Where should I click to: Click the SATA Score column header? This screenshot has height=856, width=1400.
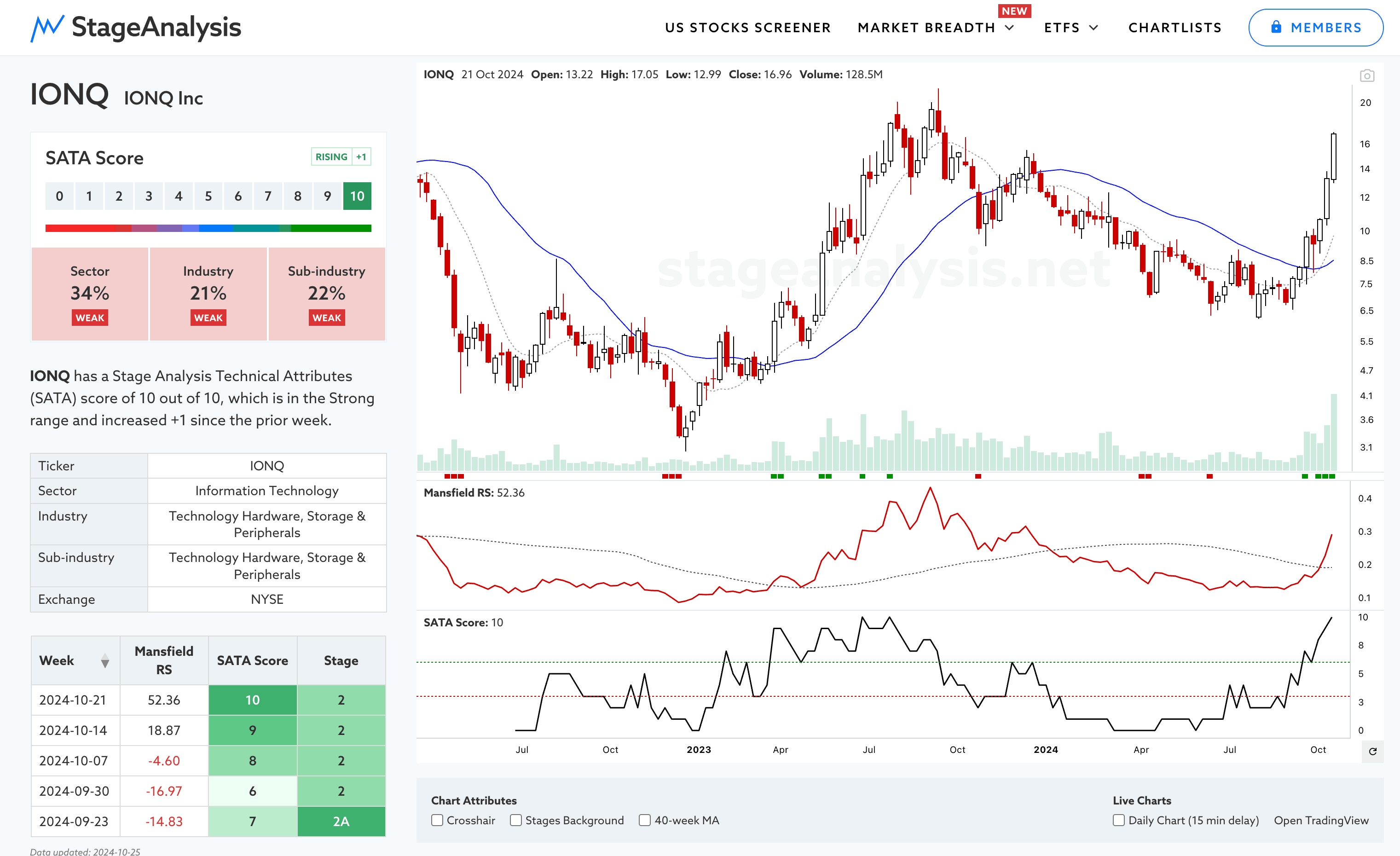[252, 660]
